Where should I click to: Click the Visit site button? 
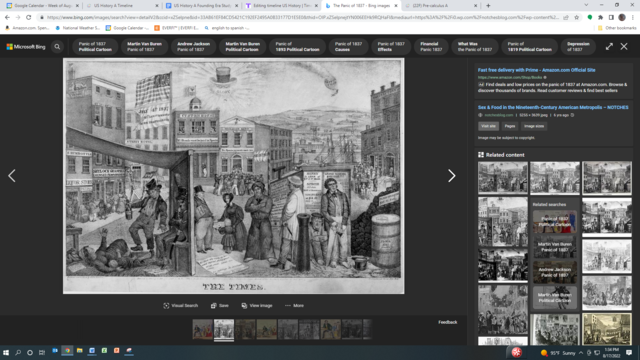[488, 126]
